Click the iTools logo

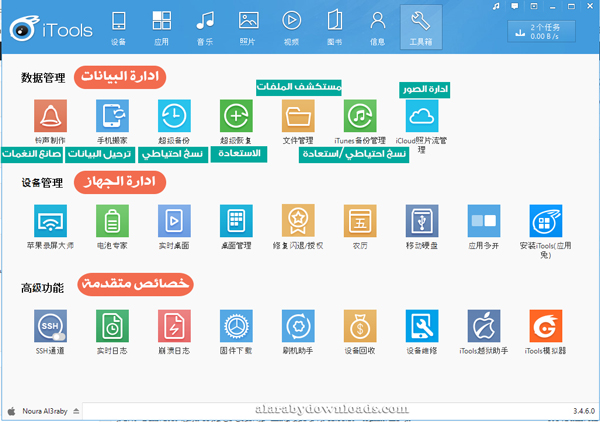pyautogui.click(x=51, y=29)
